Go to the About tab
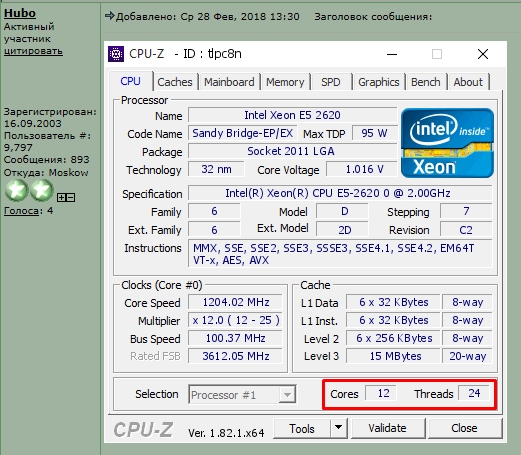 tap(468, 82)
